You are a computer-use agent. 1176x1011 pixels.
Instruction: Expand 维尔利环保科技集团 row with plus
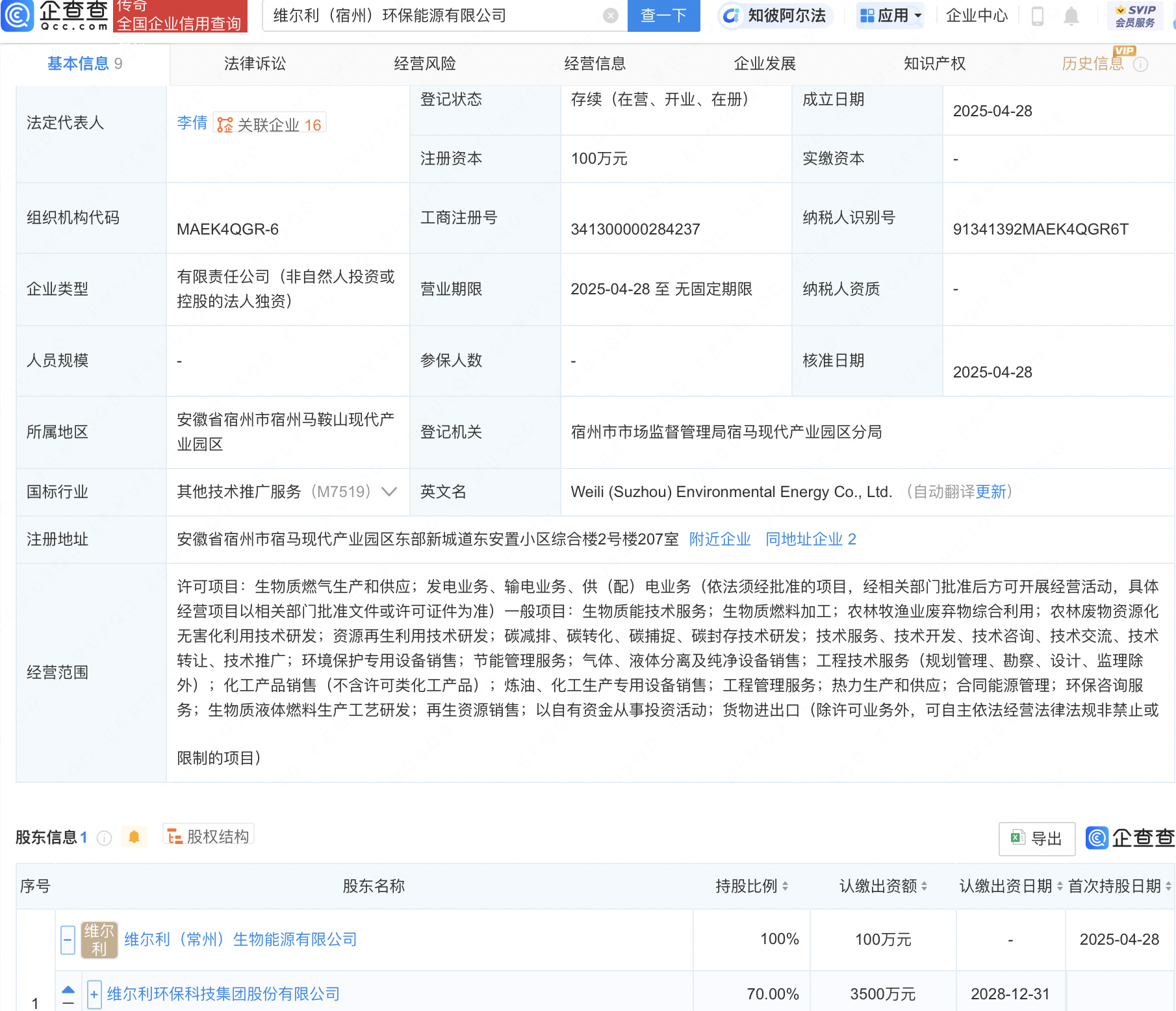point(94,995)
